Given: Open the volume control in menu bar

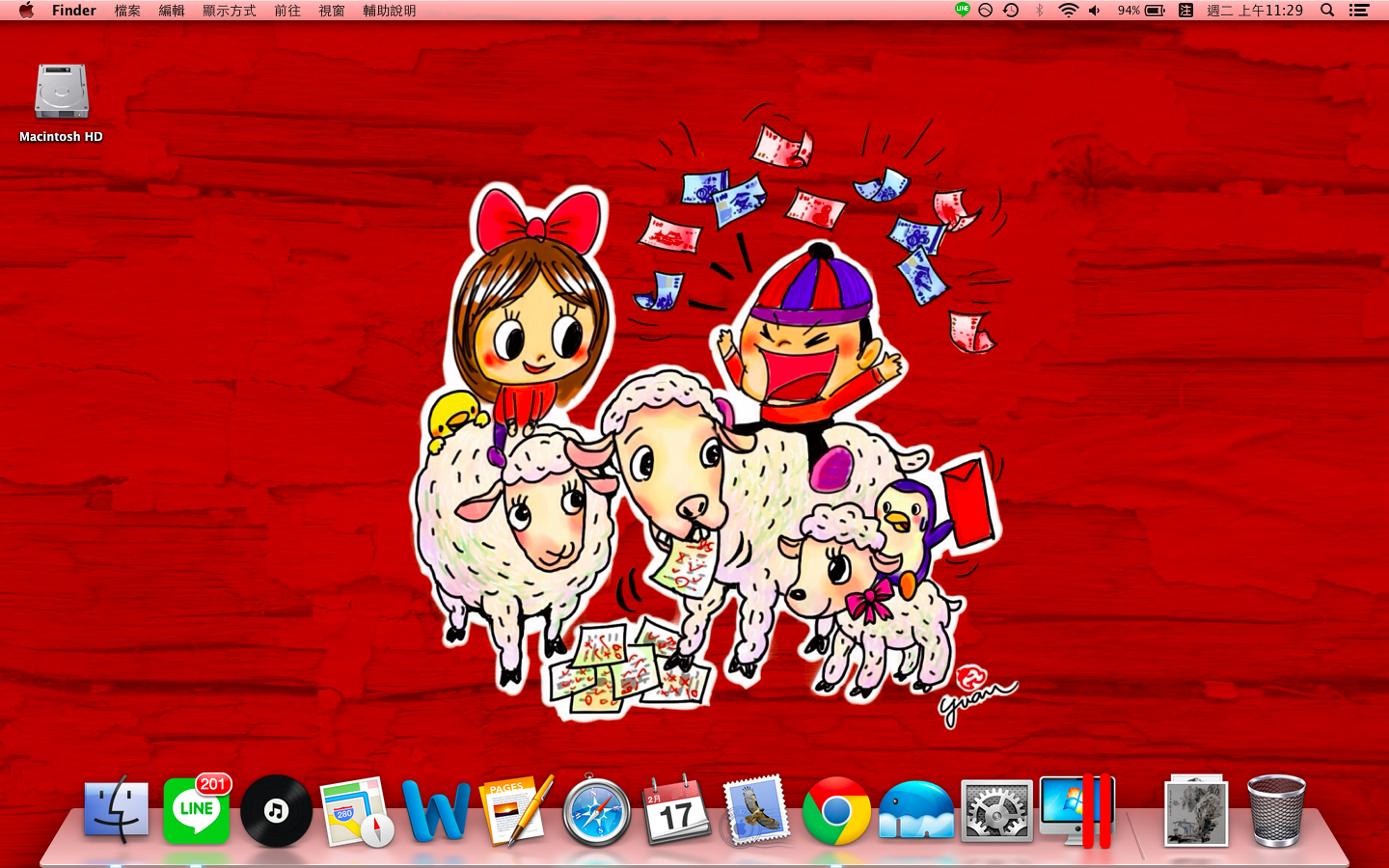Looking at the screenshot, I should tap(1095, 11).
